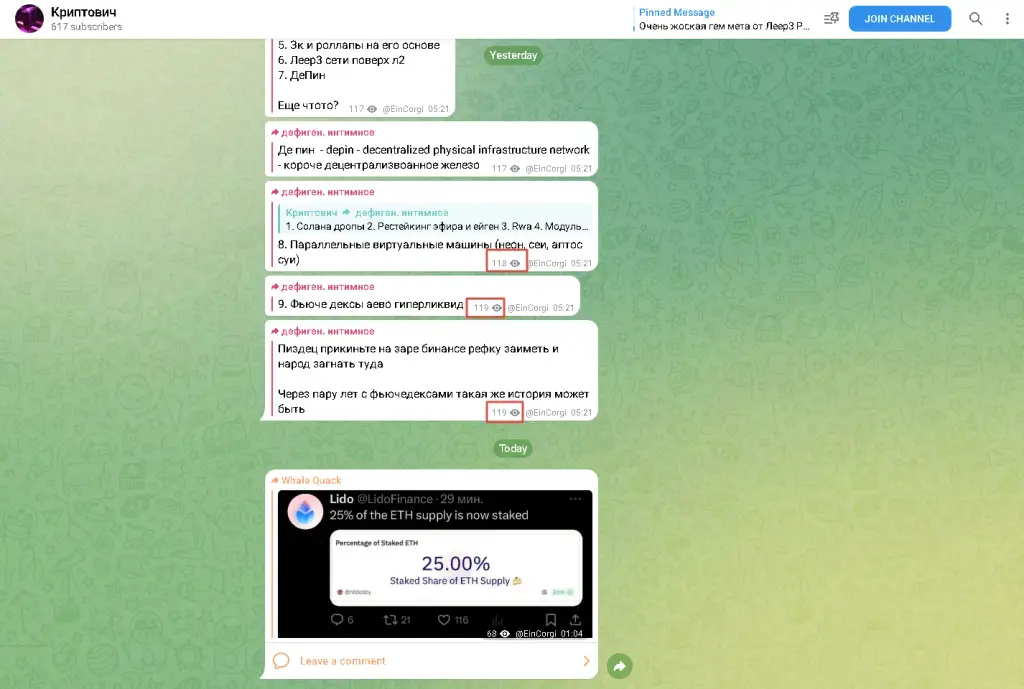Click the JOIN CHANNEL button

899,19
